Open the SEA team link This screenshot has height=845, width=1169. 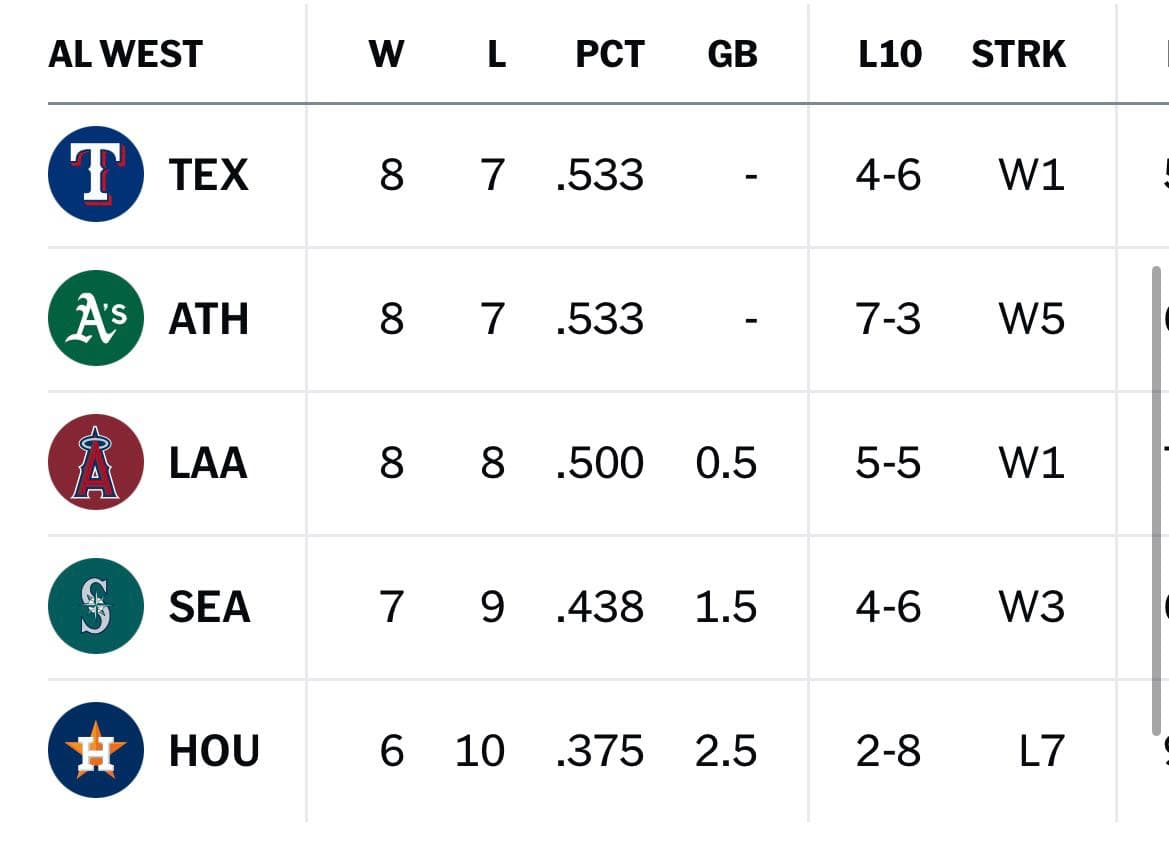tap(209, 607)
